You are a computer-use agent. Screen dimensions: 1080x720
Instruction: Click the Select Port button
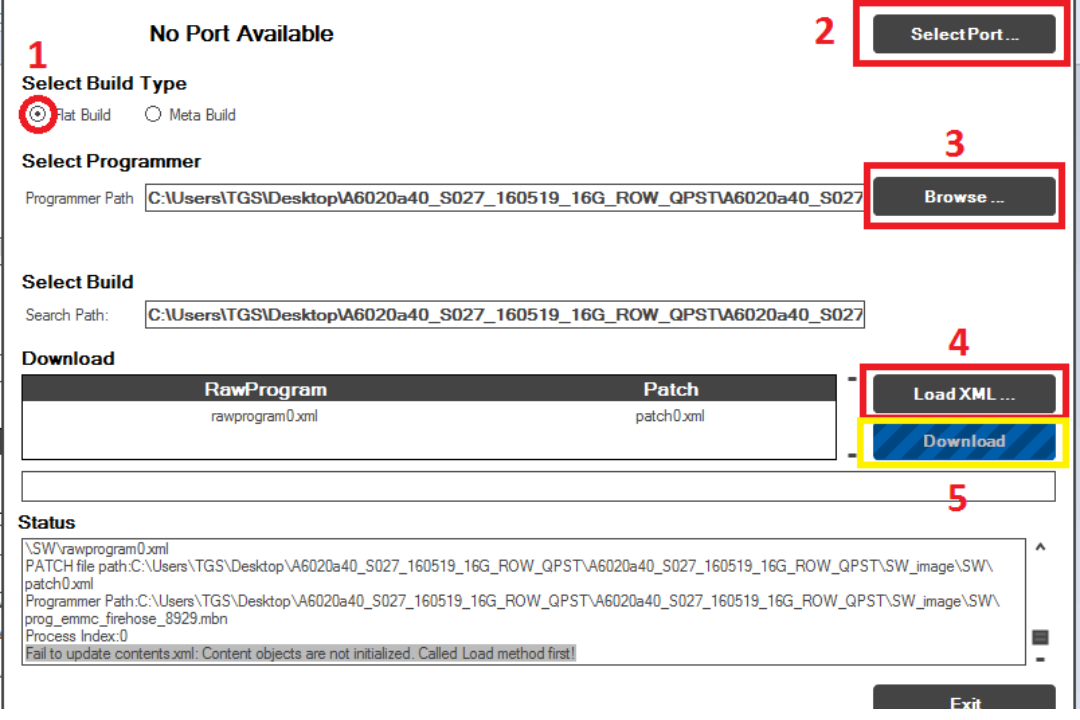click(964, 34)
